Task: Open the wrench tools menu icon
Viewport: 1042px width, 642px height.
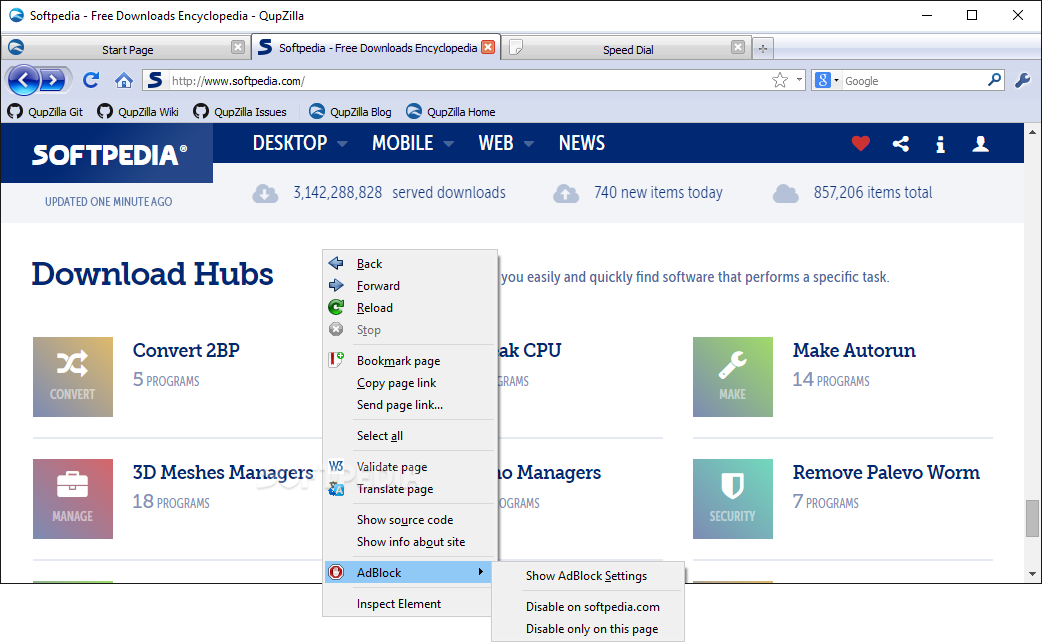Action: tap(1022, 80)
